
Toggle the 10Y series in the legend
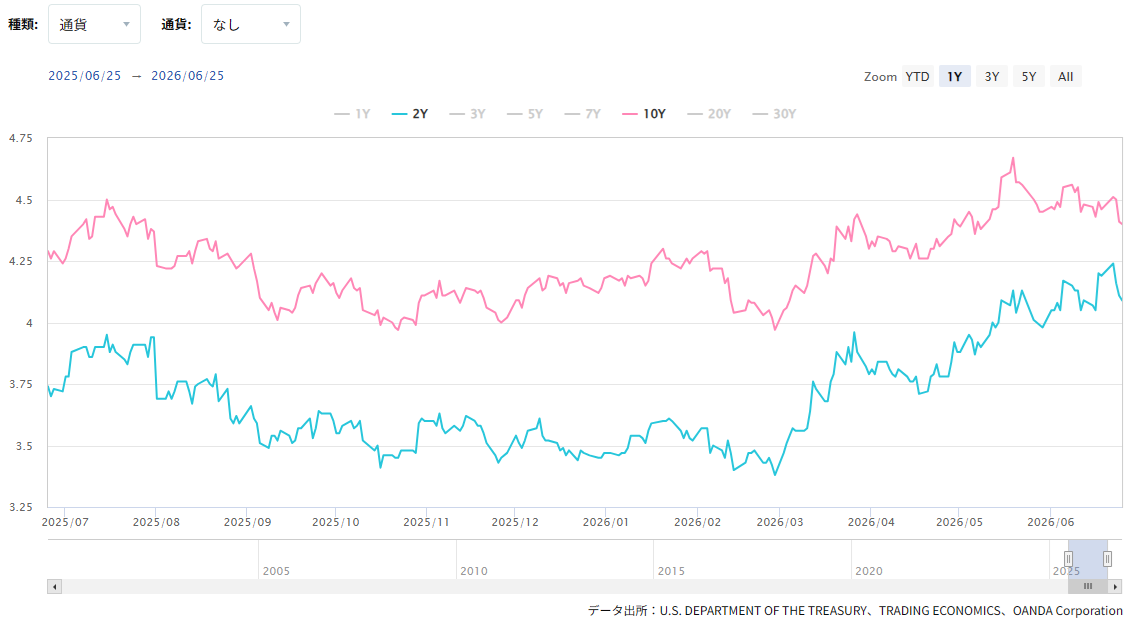click(x=644, y=114)
